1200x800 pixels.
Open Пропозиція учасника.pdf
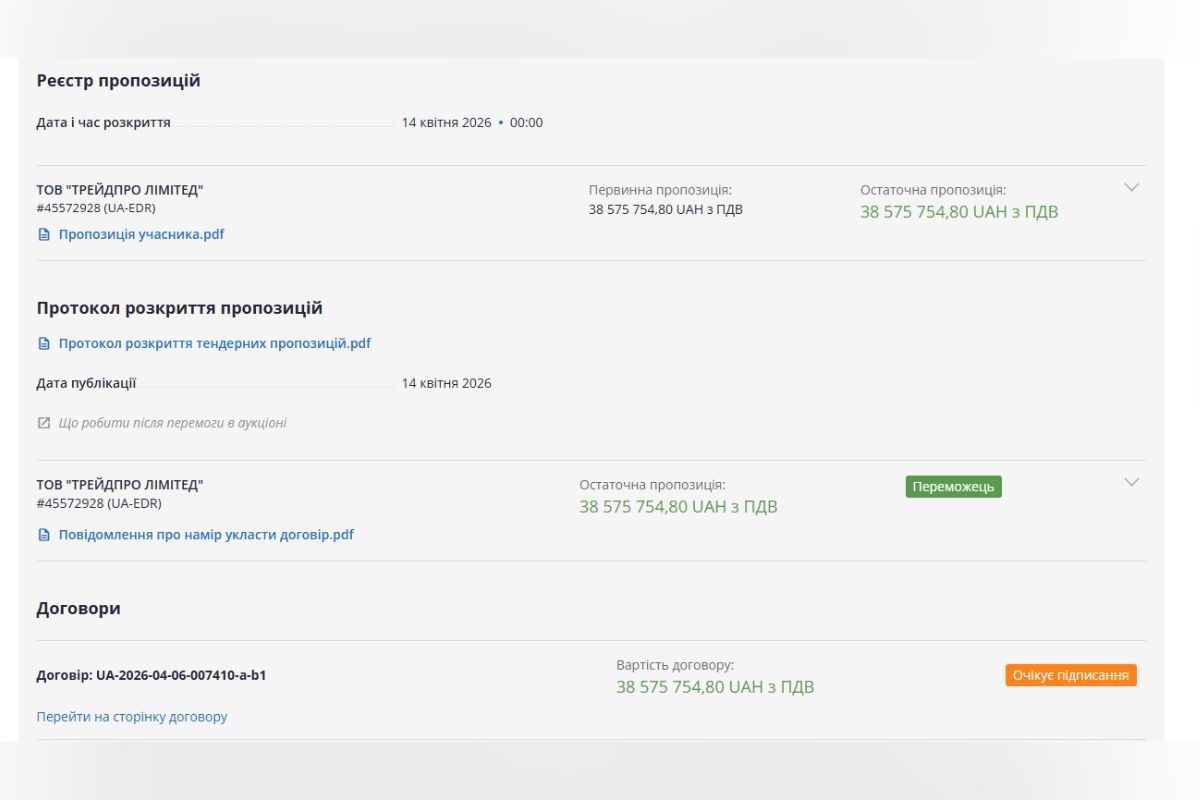[141, 235]
